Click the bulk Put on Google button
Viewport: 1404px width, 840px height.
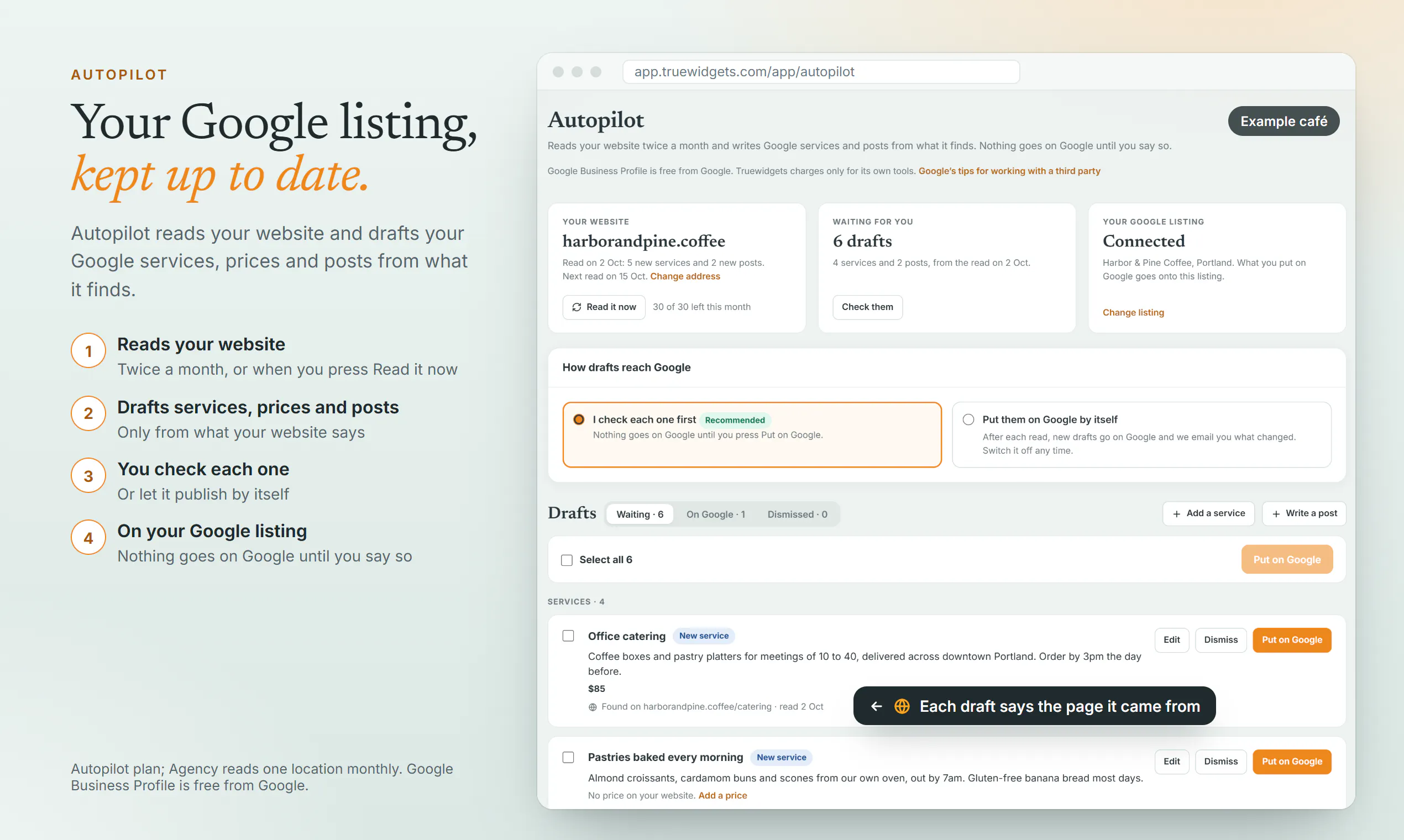point(1287,560)
